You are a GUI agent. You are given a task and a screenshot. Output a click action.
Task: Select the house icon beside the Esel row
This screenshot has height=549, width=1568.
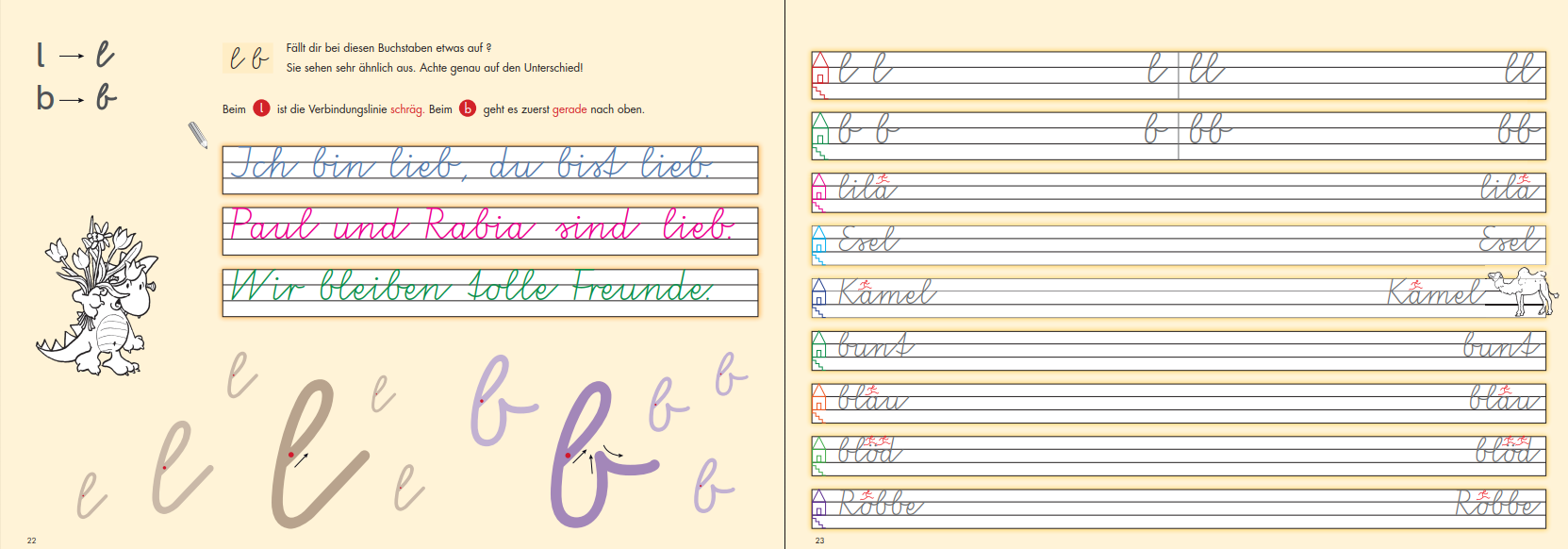[819, 242]
